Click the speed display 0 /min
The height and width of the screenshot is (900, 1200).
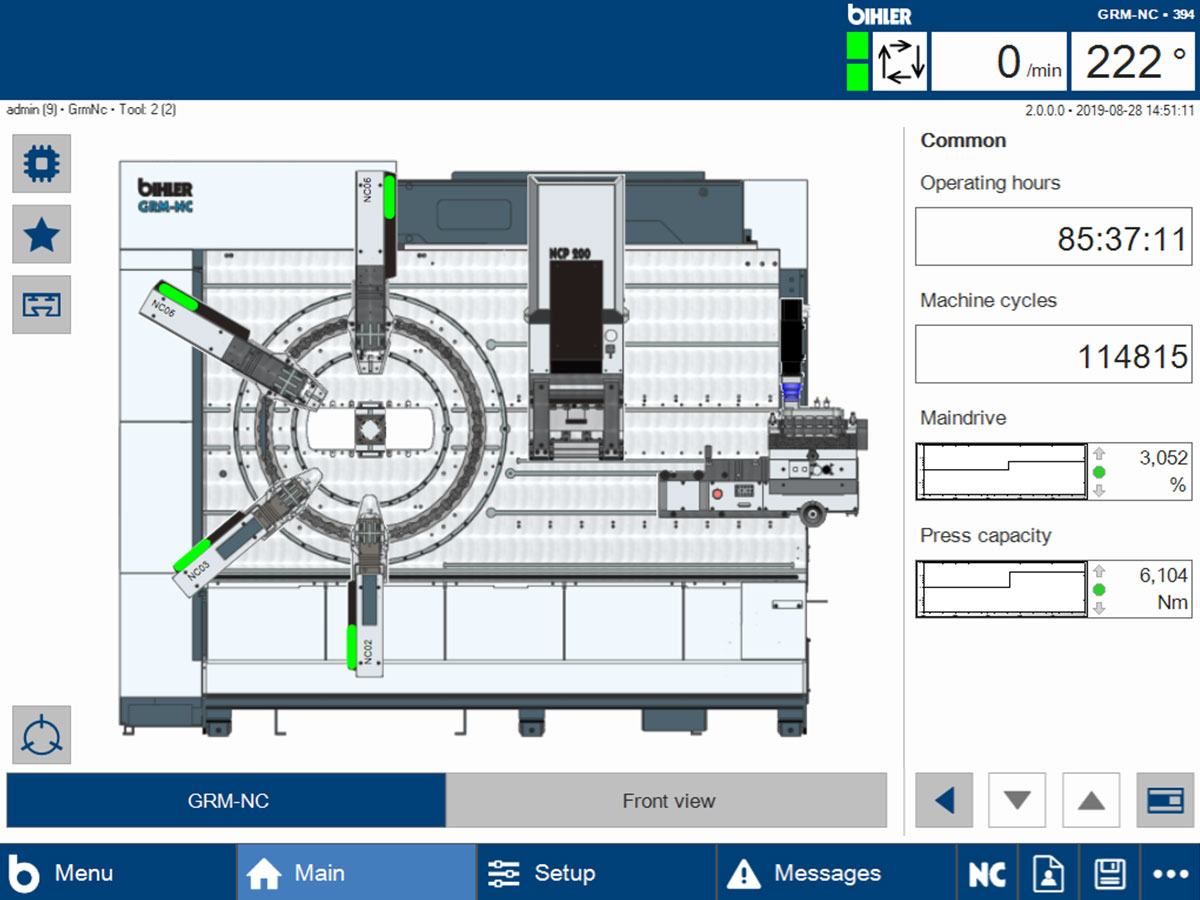tap(999, 61)
